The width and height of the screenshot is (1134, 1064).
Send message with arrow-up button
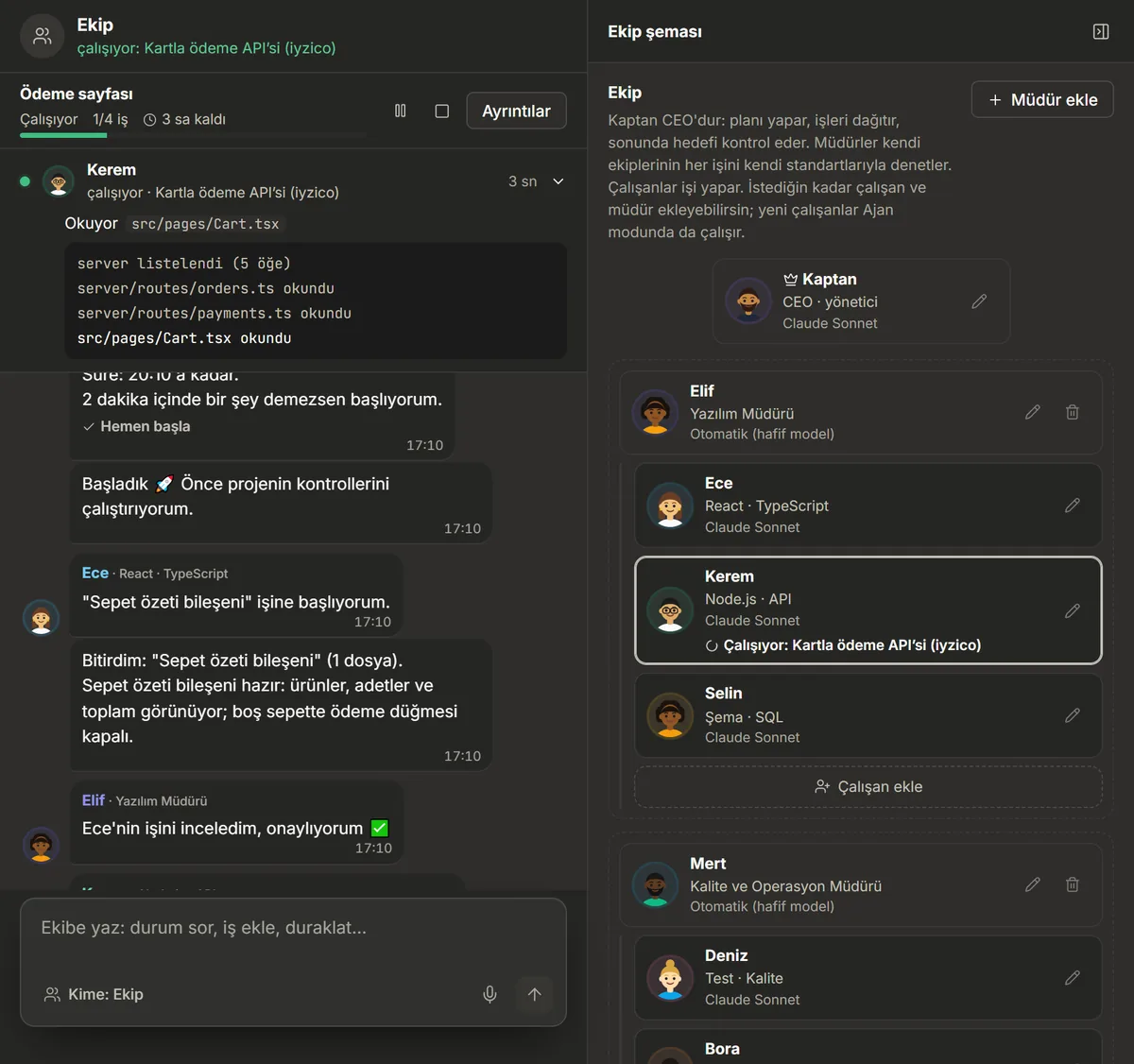[x=534, y=994]
